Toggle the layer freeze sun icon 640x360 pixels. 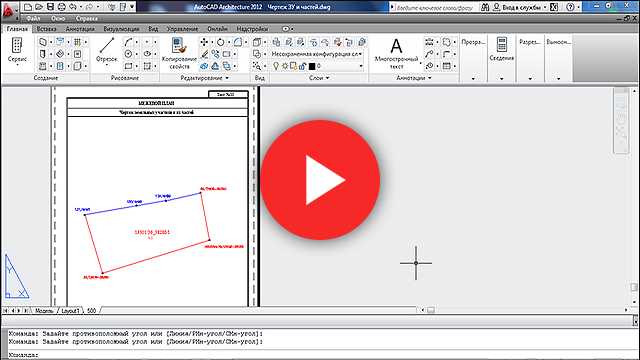pos(285,66)
